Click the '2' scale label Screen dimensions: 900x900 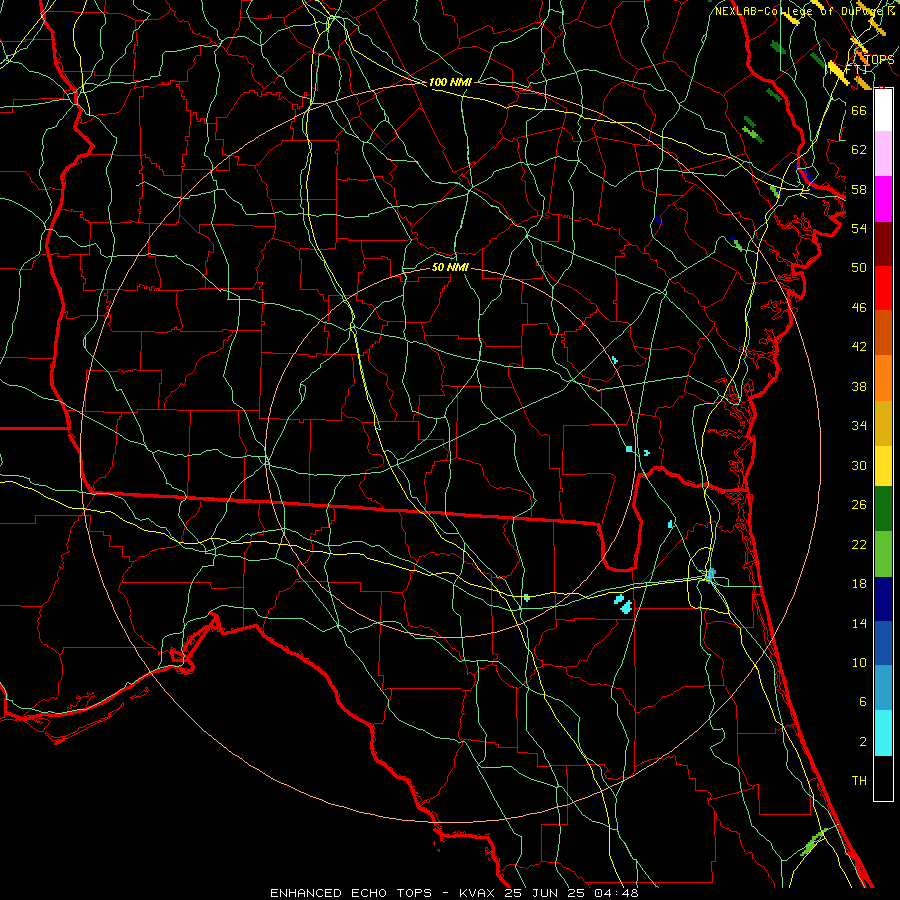tap(863, 742)
